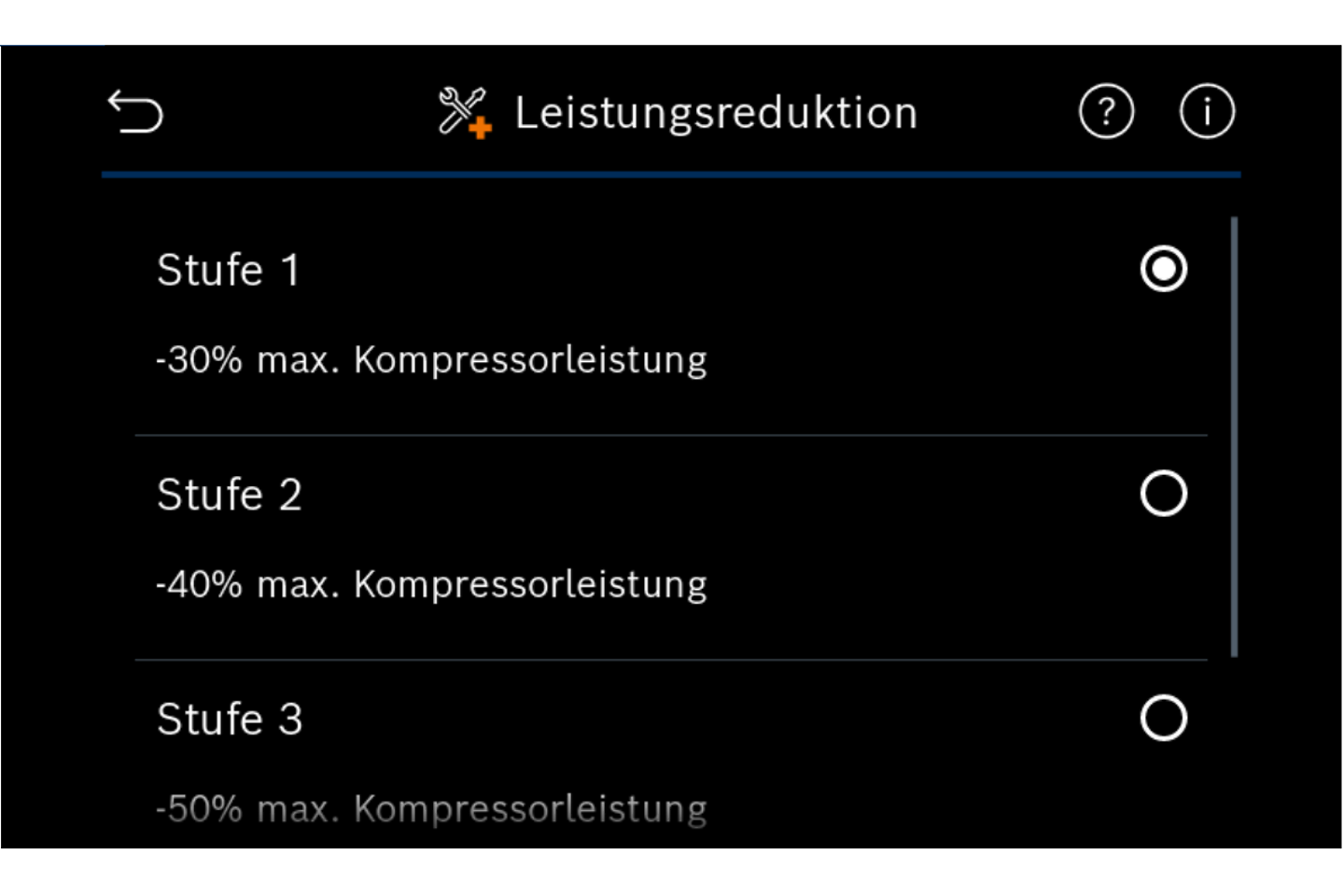Screen dimensions: 1344x896
Task: Show information via the circled i icon
Action: [x=1207, y=112]
